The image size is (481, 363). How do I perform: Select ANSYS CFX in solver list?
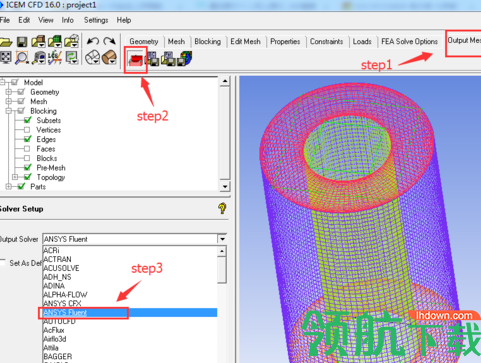point(130,303)
